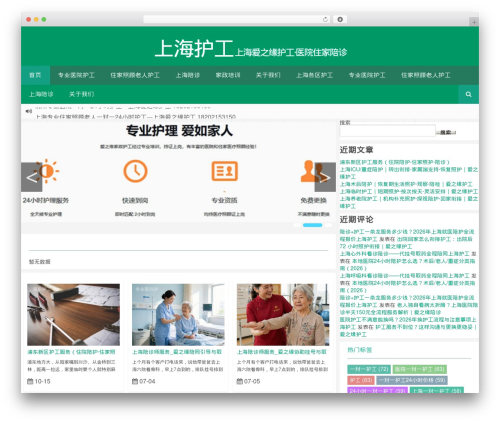
Task: Open card title 上海陪诊师服务_爱之缘陪同引导与取
Action: tap(177, 352)
